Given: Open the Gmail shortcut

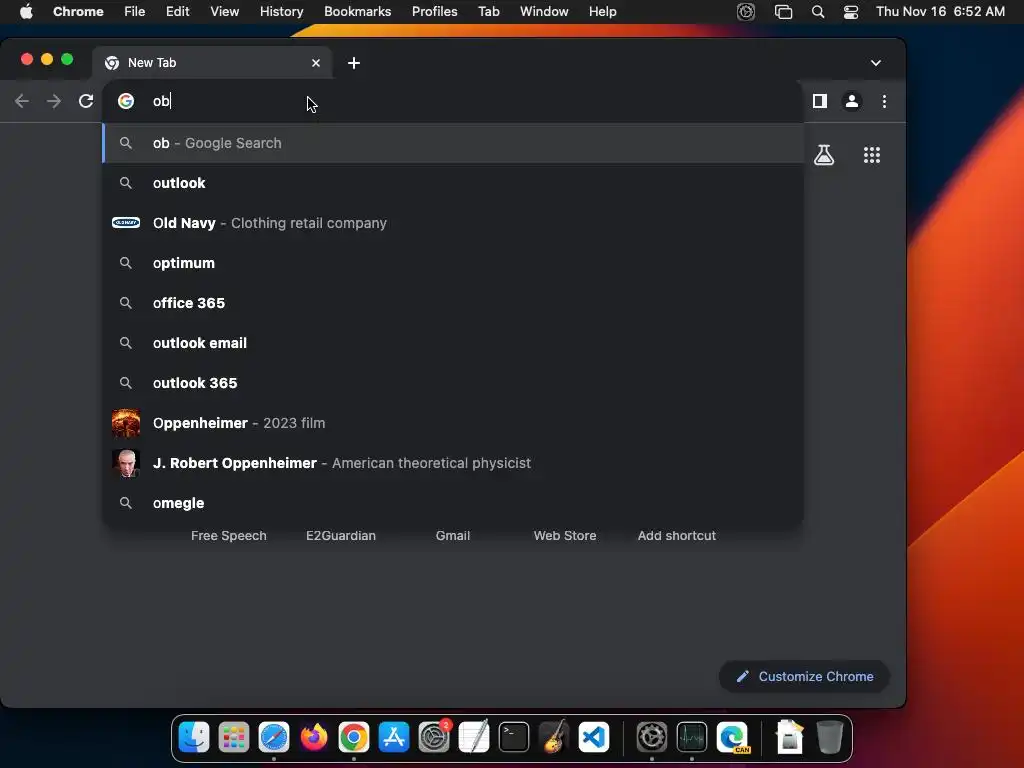Looking at the screenshot, I should tap(453, 536).
